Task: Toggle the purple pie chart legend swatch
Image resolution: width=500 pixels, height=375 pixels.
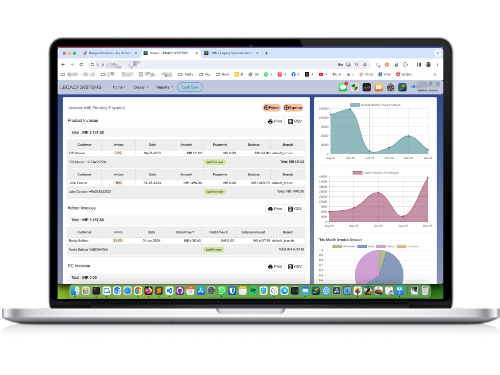Action: (381, 246)
